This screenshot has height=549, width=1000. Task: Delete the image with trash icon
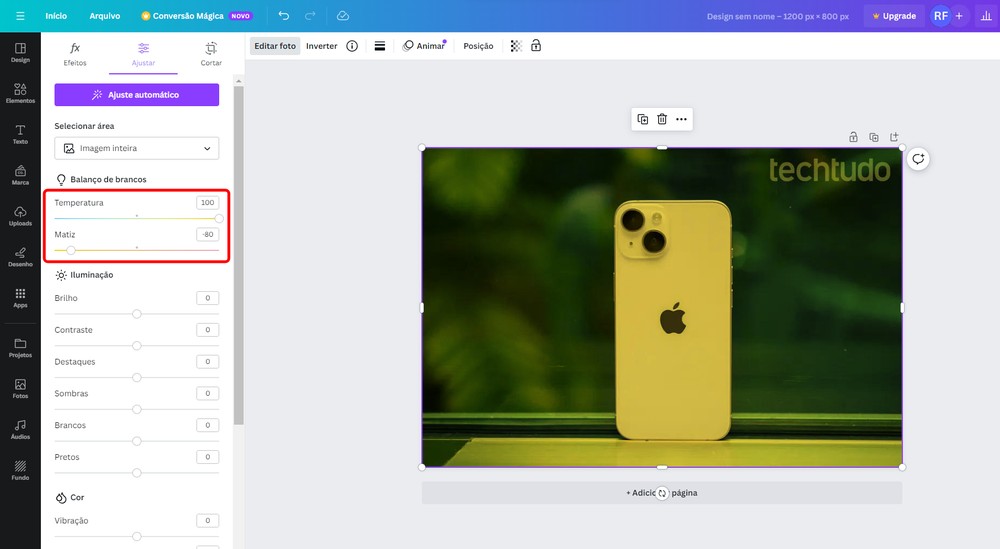662,119
